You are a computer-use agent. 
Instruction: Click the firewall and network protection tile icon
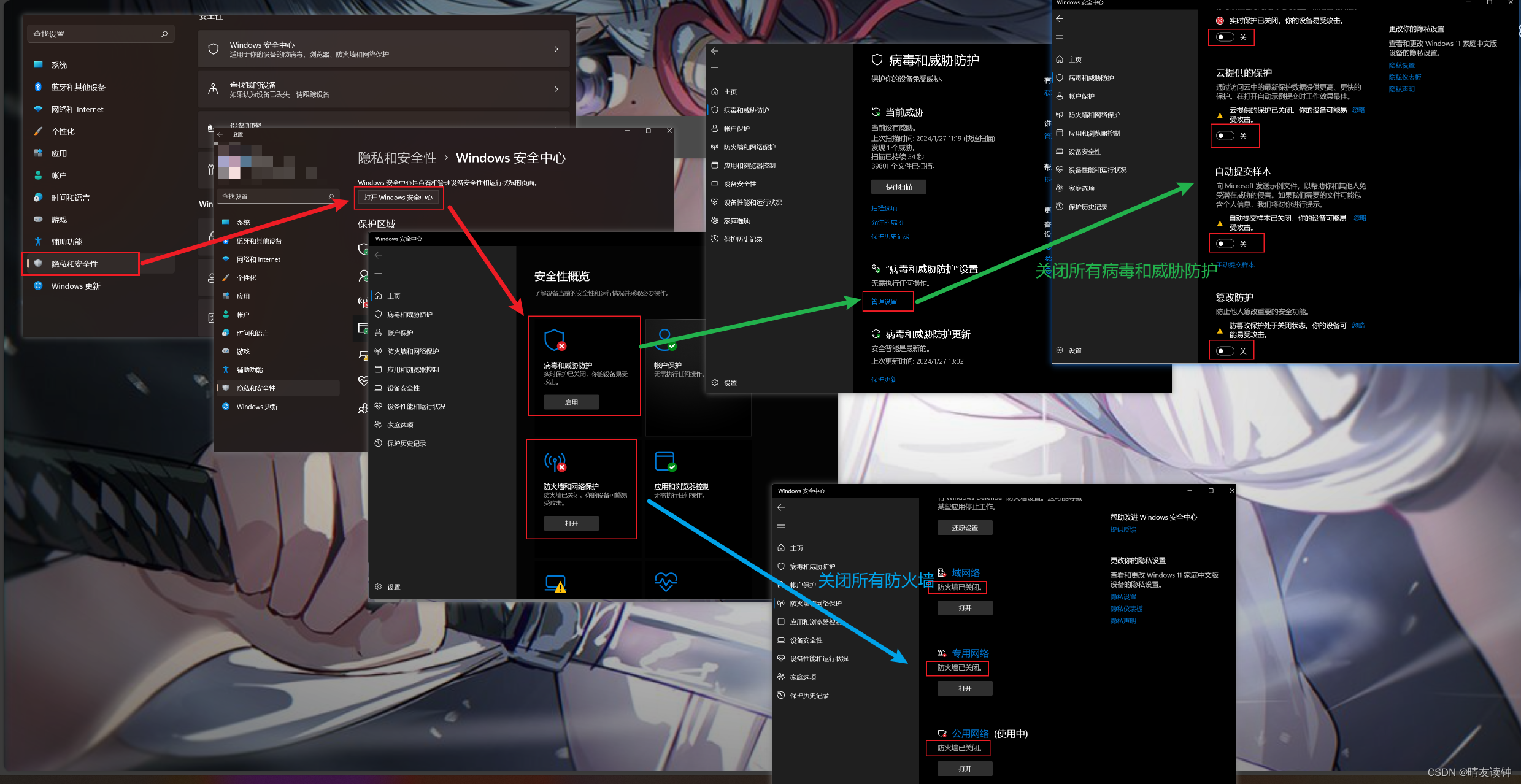pyautogui.click(x=555, y=461)
